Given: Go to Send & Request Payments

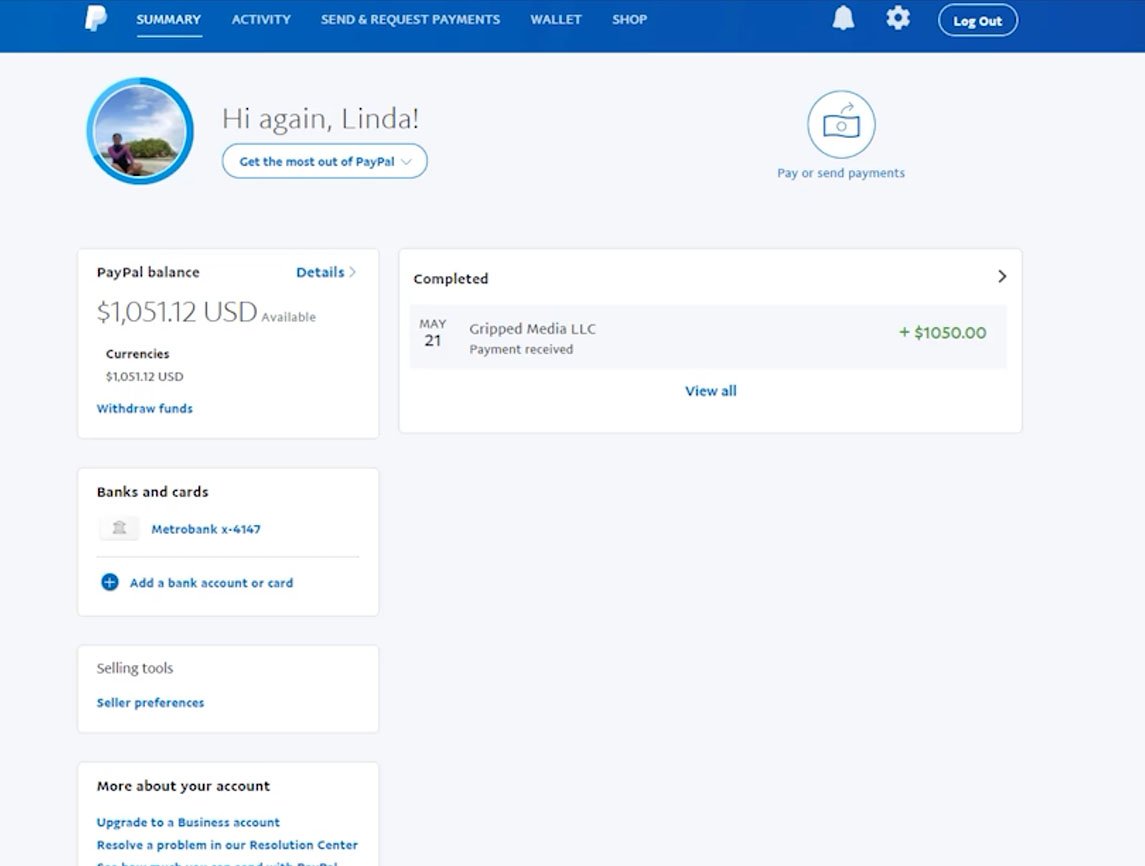Looking at the screenshot, I should click(410, 19).
